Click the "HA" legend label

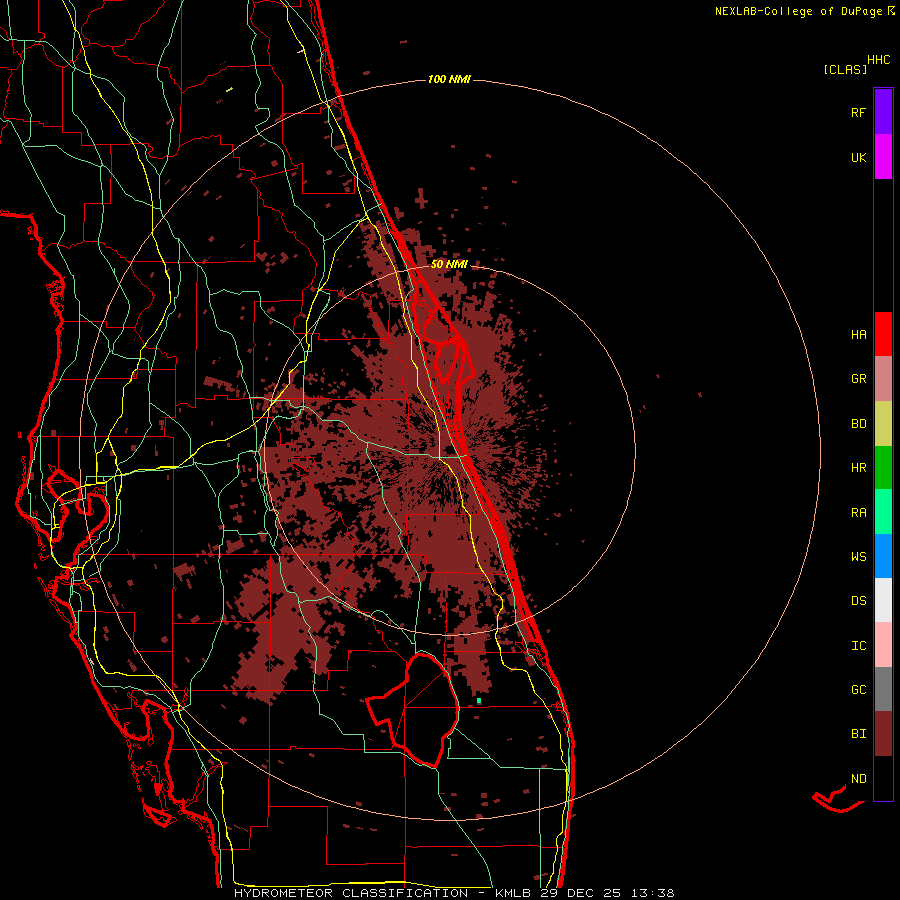point(858,334)
